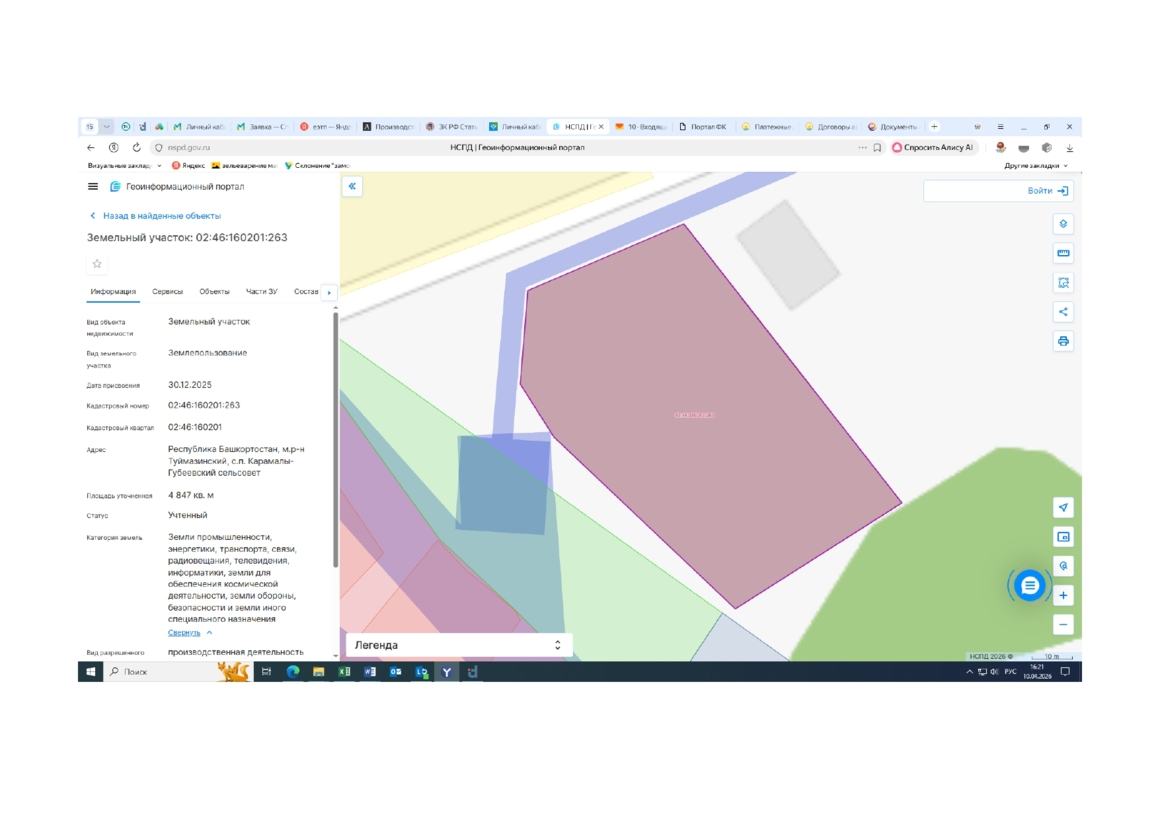Click the Войти login button
Screen dimensions: 1160x820
(1046, 191)
